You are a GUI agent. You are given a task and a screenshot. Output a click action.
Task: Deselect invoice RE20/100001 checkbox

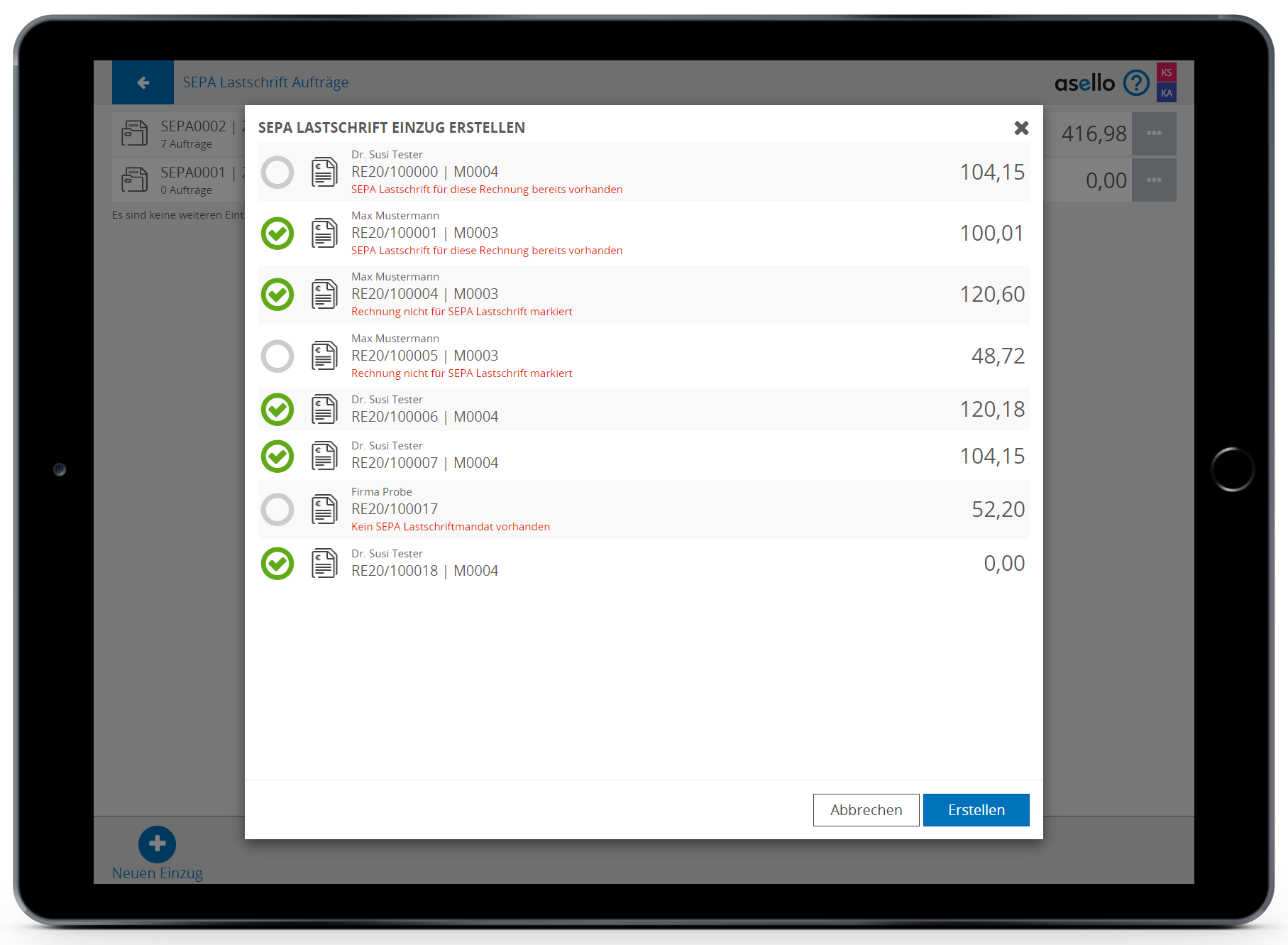tap(277, 234)
